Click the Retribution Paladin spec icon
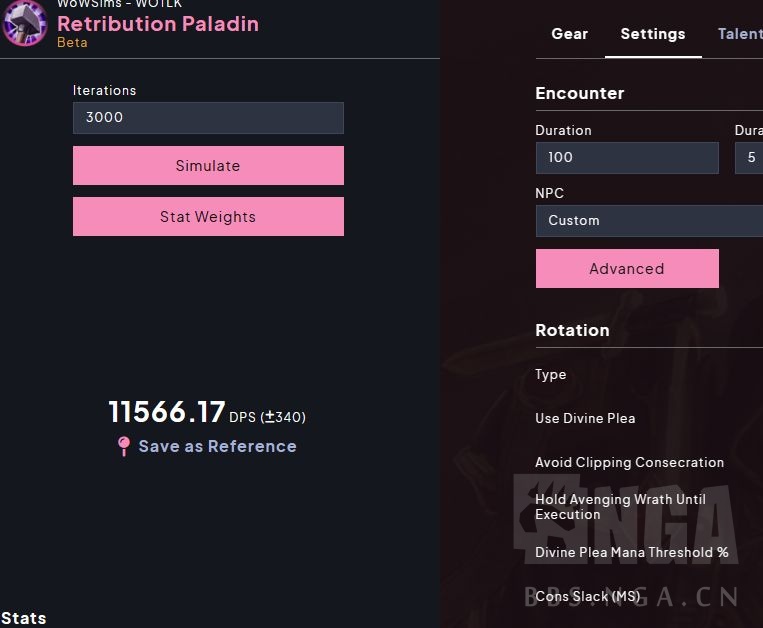The width and height of the screenshot is (763, 628). click(24, 24)
